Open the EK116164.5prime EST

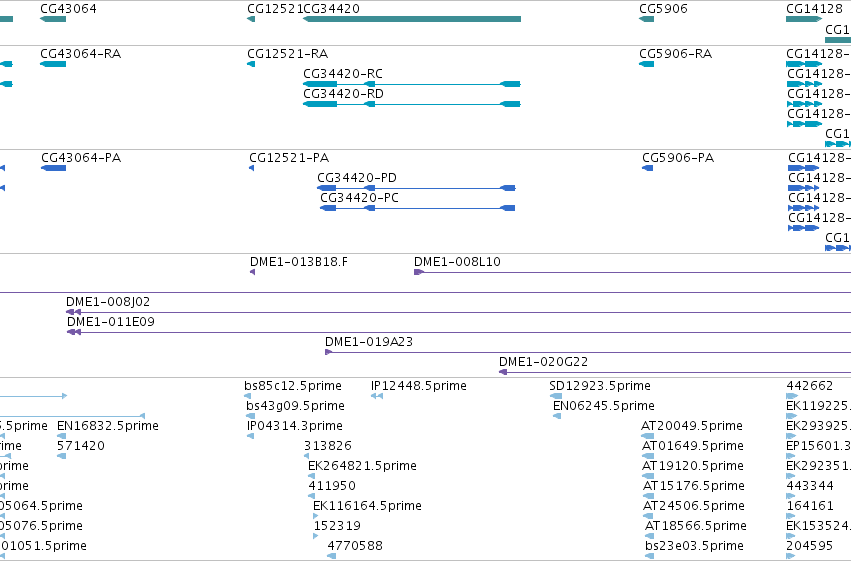coord(316,516)
